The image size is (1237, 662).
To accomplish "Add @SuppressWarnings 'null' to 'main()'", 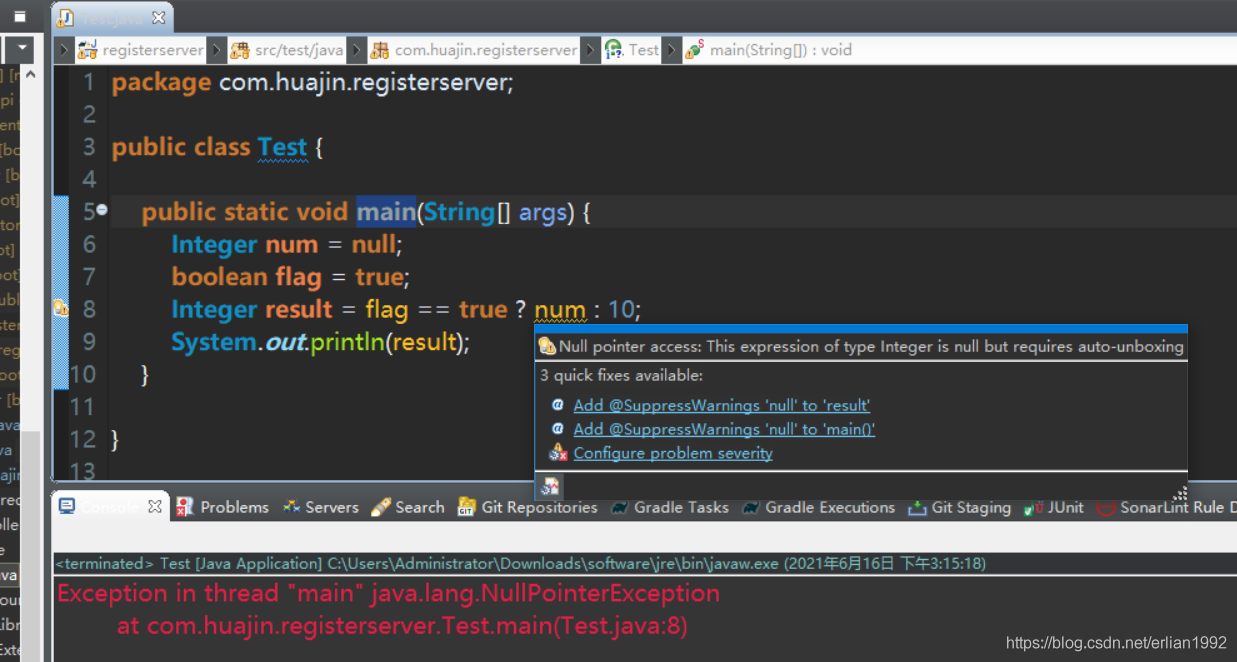I will (x=724, y=429).
